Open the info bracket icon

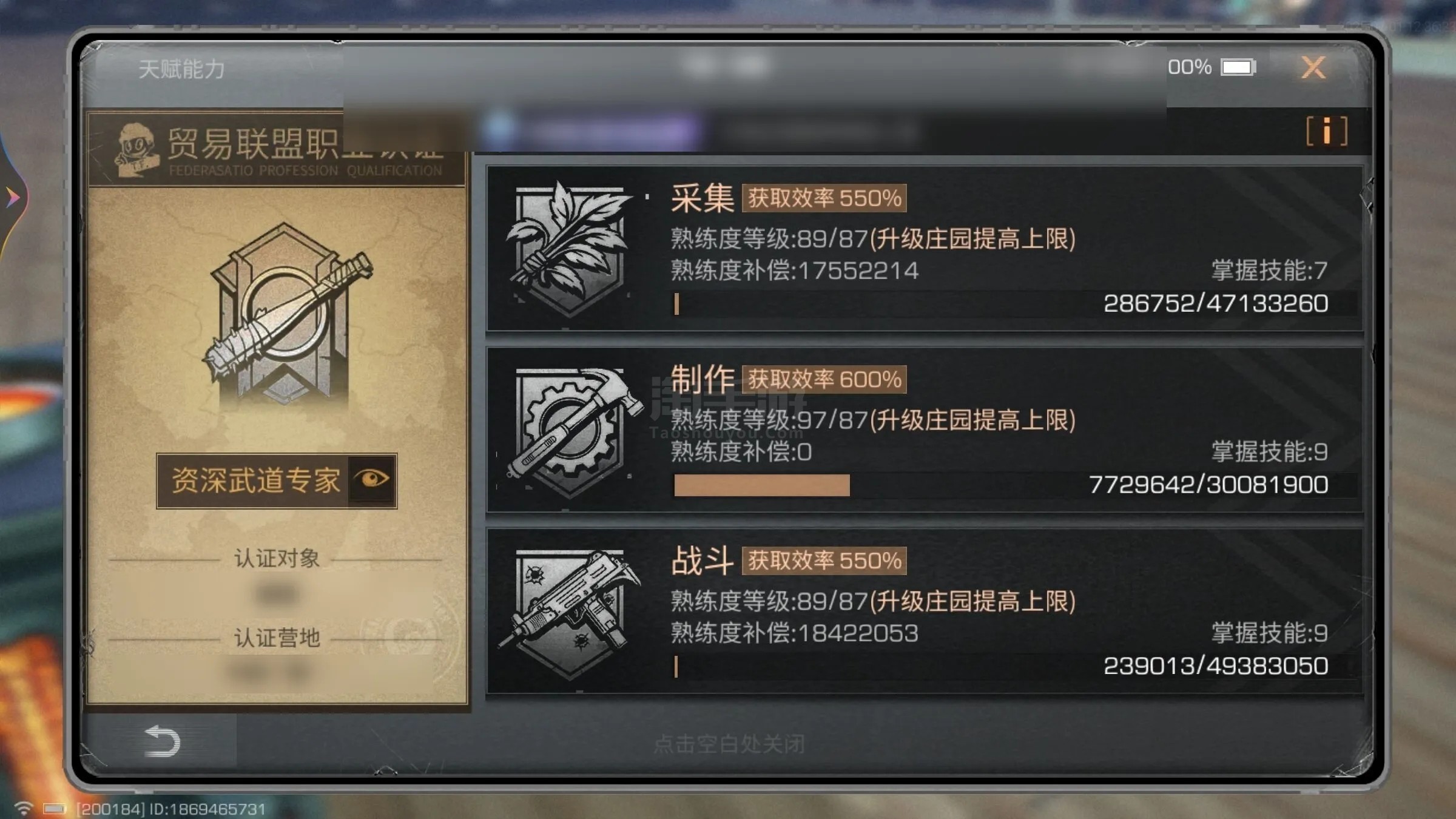click(x=1327, y=131)
